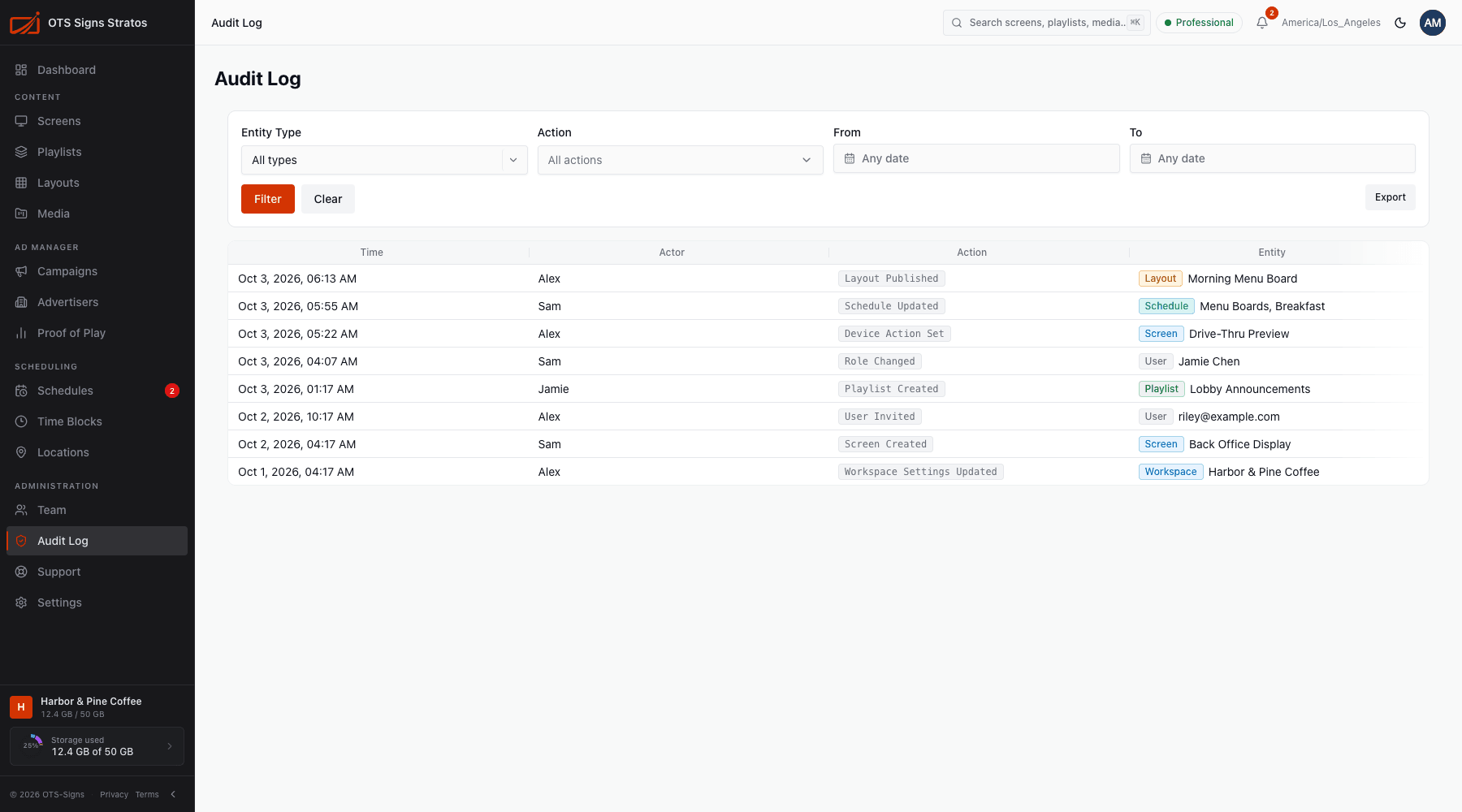Collapse the sidebar using the bottom chevron
This screenshot has width=1462, height=812.
[173, 794]
